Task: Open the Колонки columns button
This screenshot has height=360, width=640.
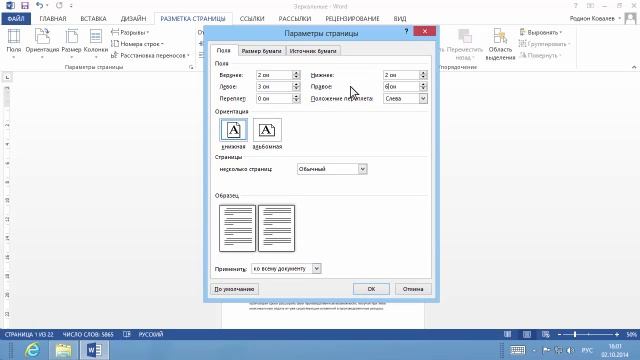Action: tap(96, 43)
